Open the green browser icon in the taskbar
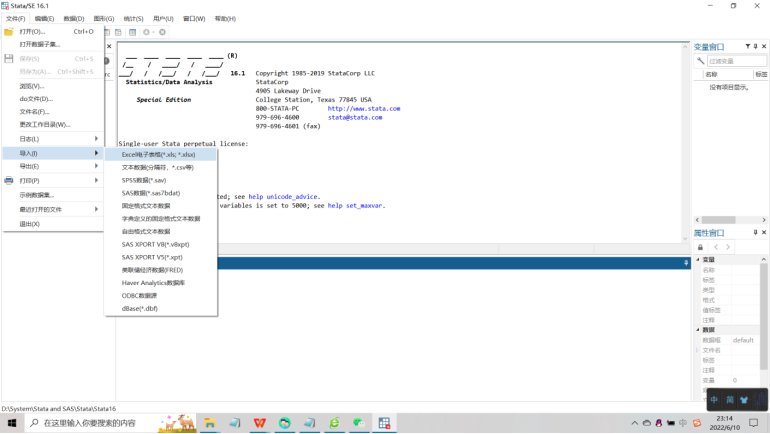This screenshot has width=770, height=434. tap(334, 423)
